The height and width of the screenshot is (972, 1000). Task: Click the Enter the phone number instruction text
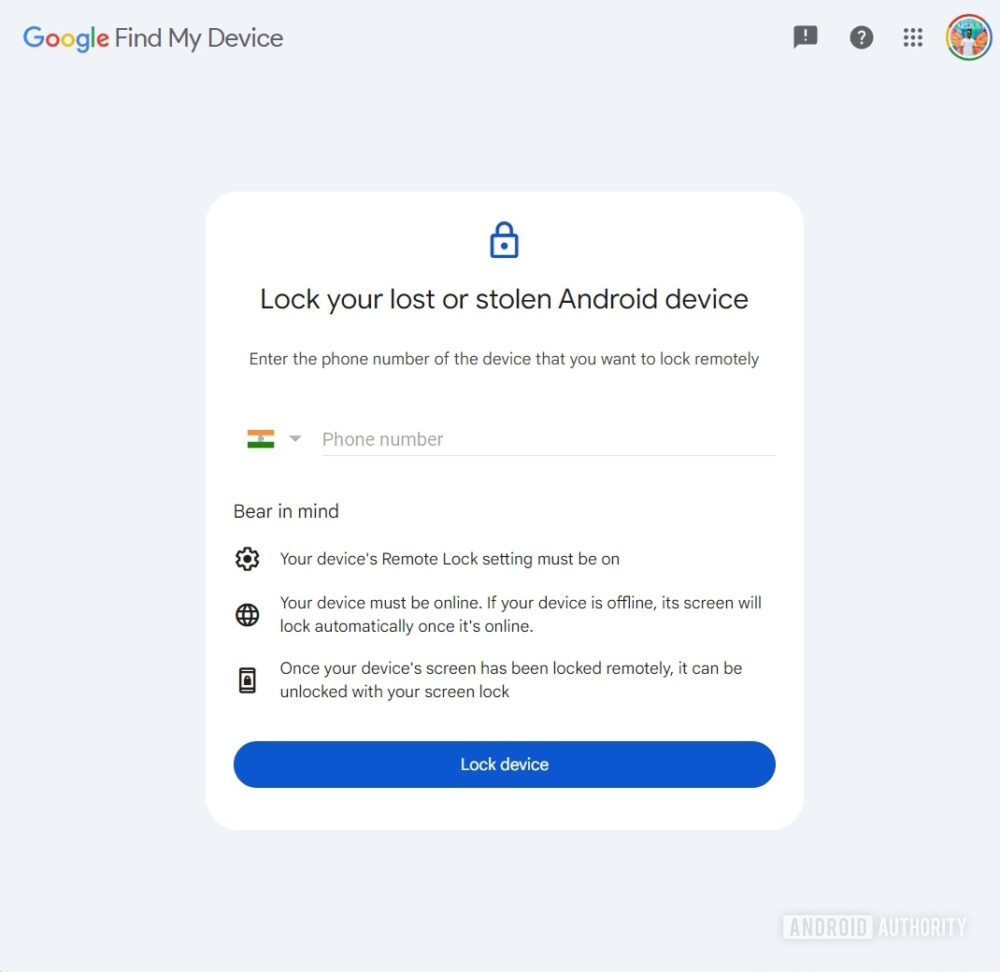(504, 359)
